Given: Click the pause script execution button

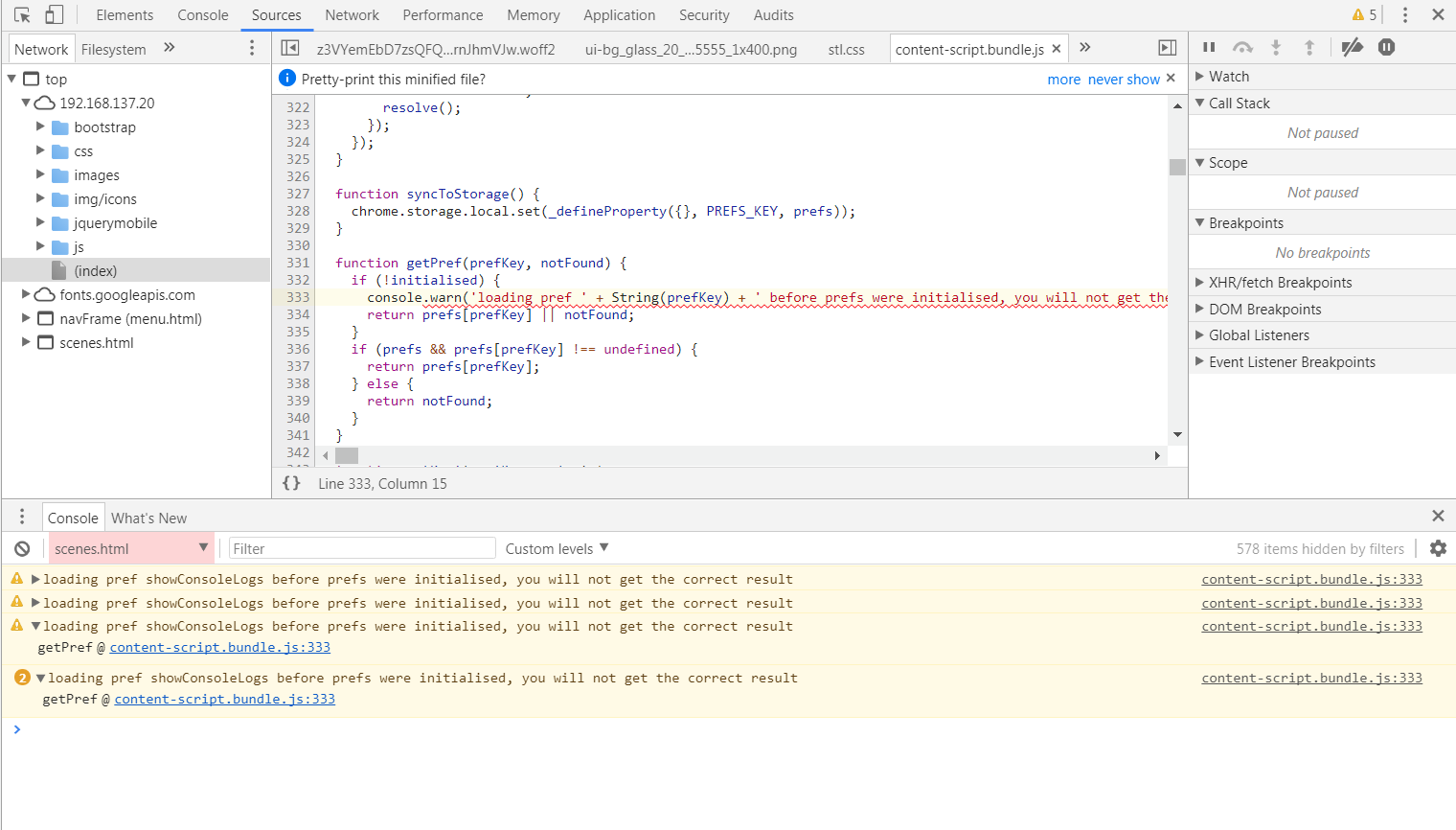Looking at the screenshot, I should (x=1209, y=47).
